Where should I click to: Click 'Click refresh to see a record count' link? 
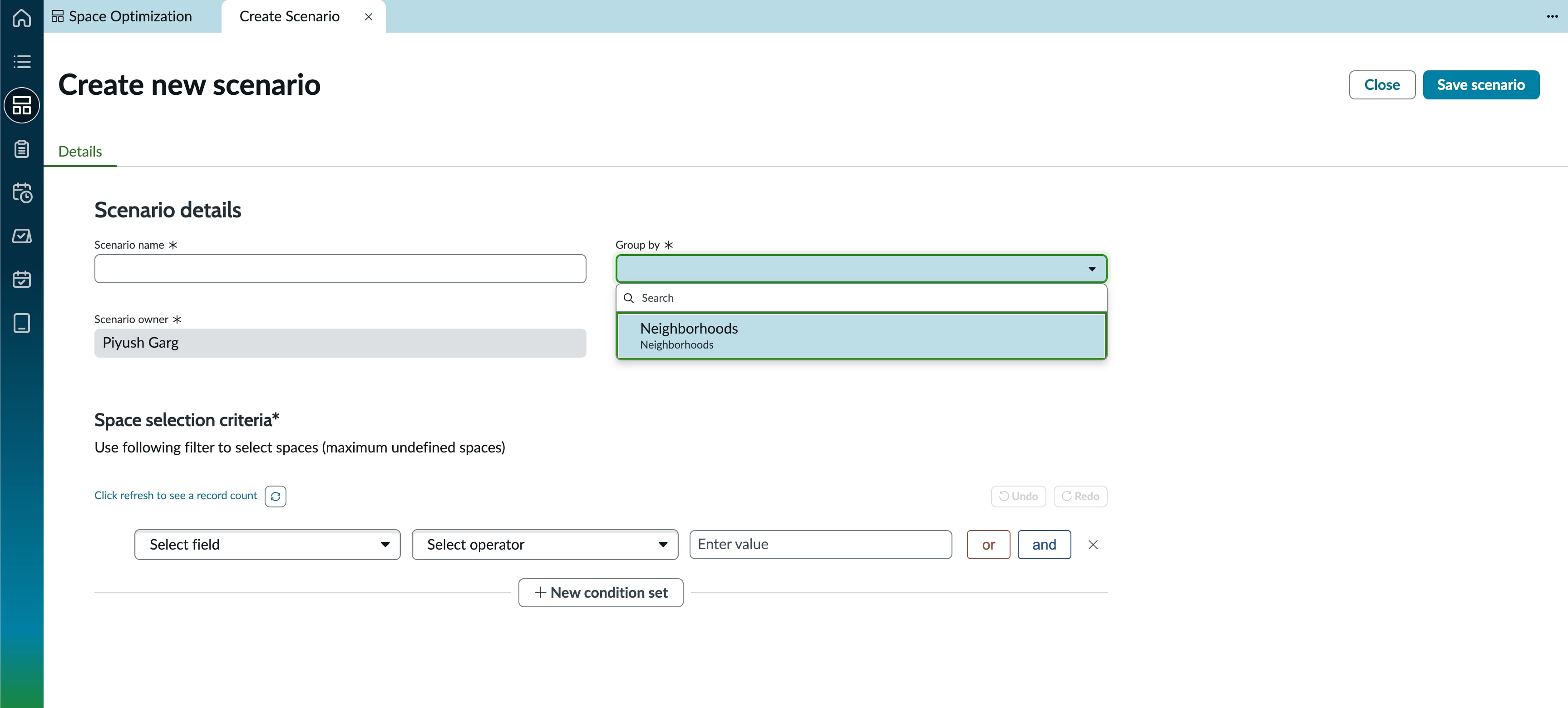[175, 496]
